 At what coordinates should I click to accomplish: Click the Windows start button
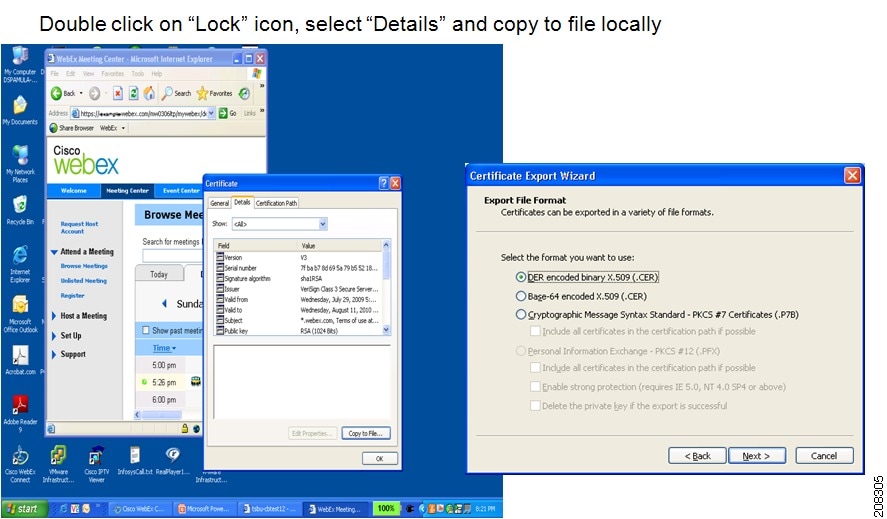click(x=23, y=508)
